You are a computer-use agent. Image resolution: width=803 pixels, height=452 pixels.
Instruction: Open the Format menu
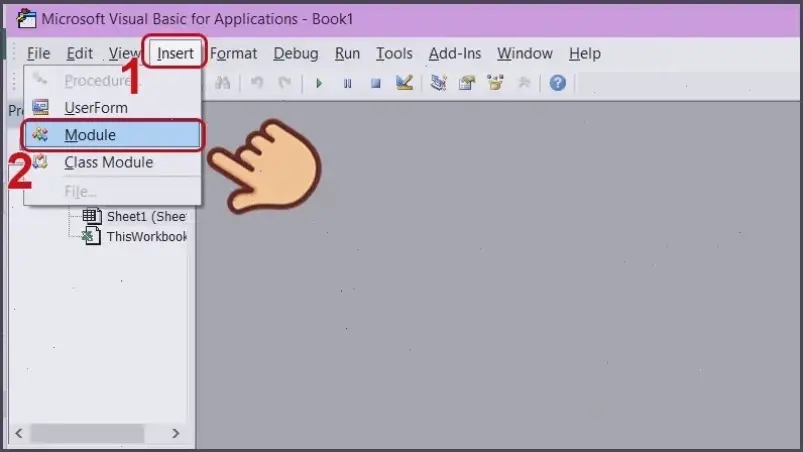coord(234,53)
